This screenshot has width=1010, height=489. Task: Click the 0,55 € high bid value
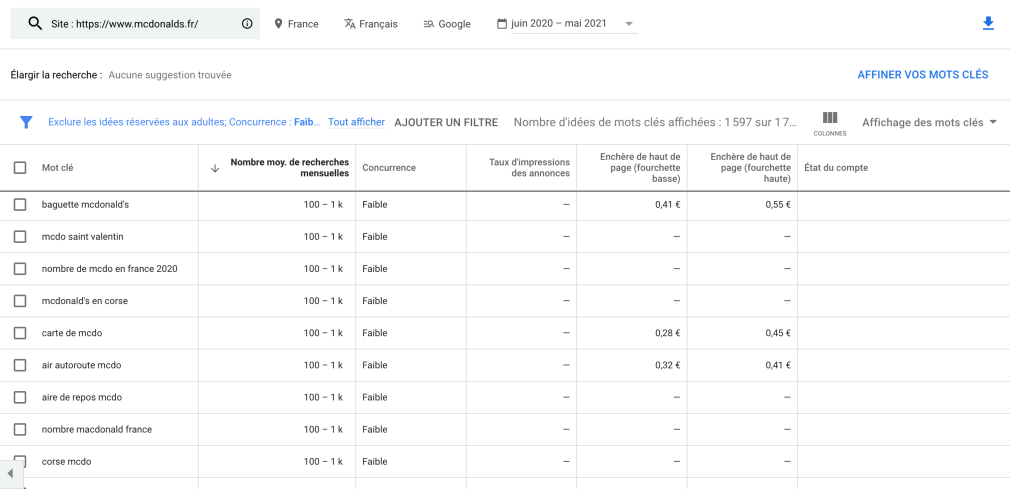(778, 204)
